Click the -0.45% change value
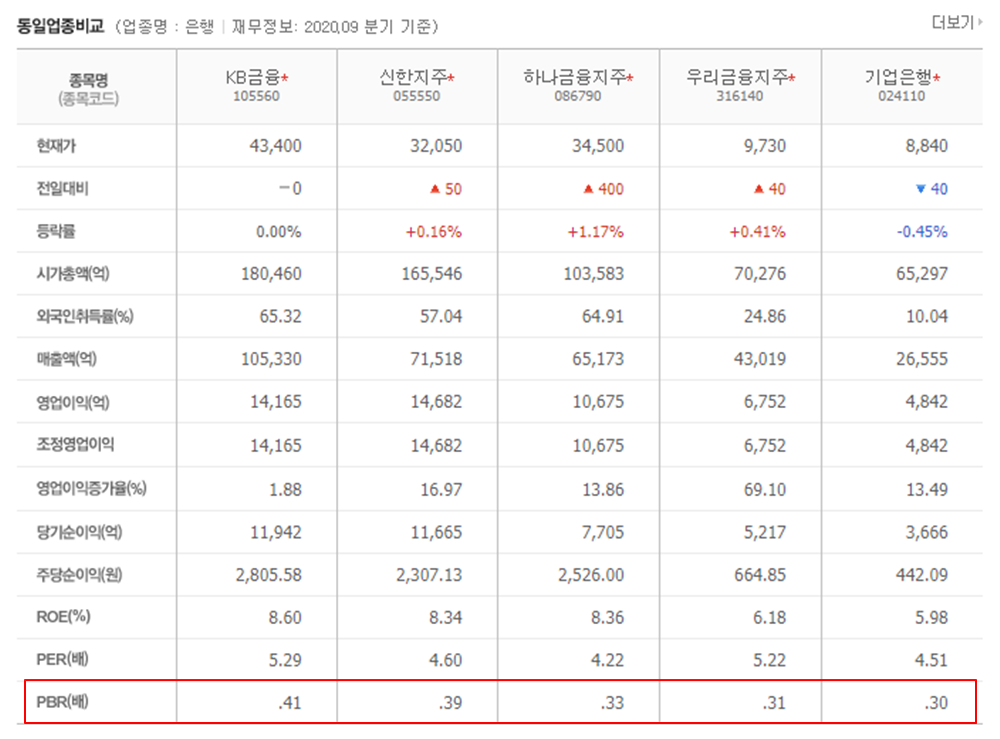The image size is (1000, 739). pyautogui.click(x=922, y=231)
